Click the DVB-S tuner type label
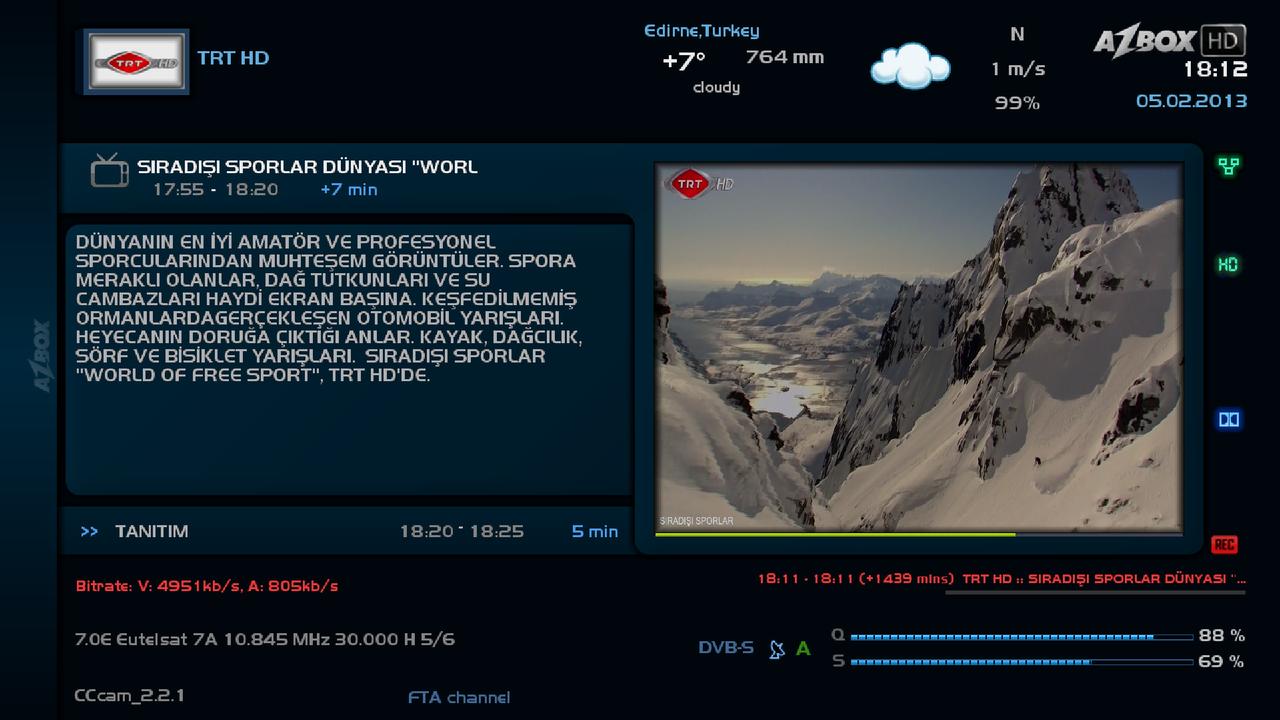This screenshot has width=1280, height=720. (726, 648)
